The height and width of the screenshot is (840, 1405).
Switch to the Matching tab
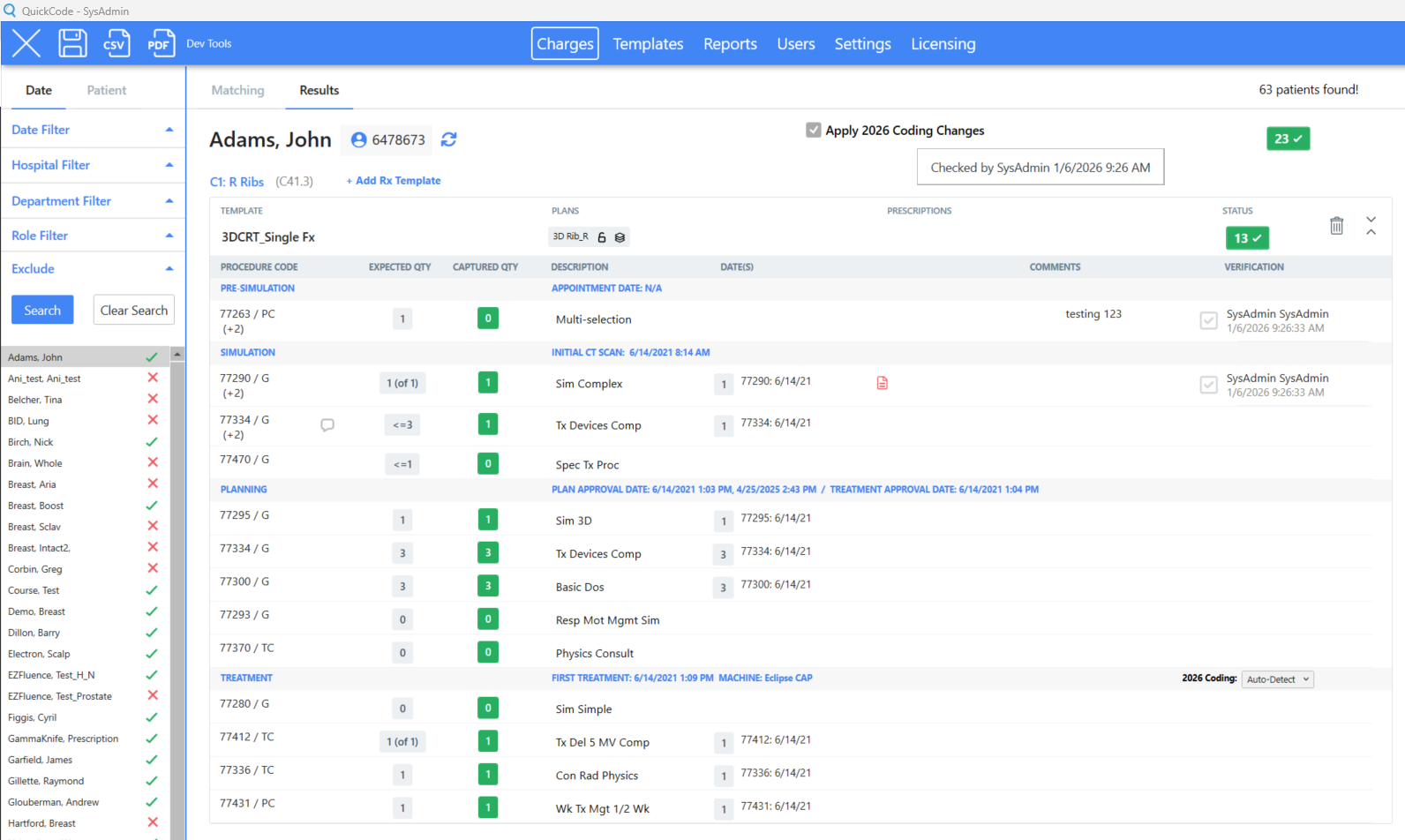(x=237, y=90)
